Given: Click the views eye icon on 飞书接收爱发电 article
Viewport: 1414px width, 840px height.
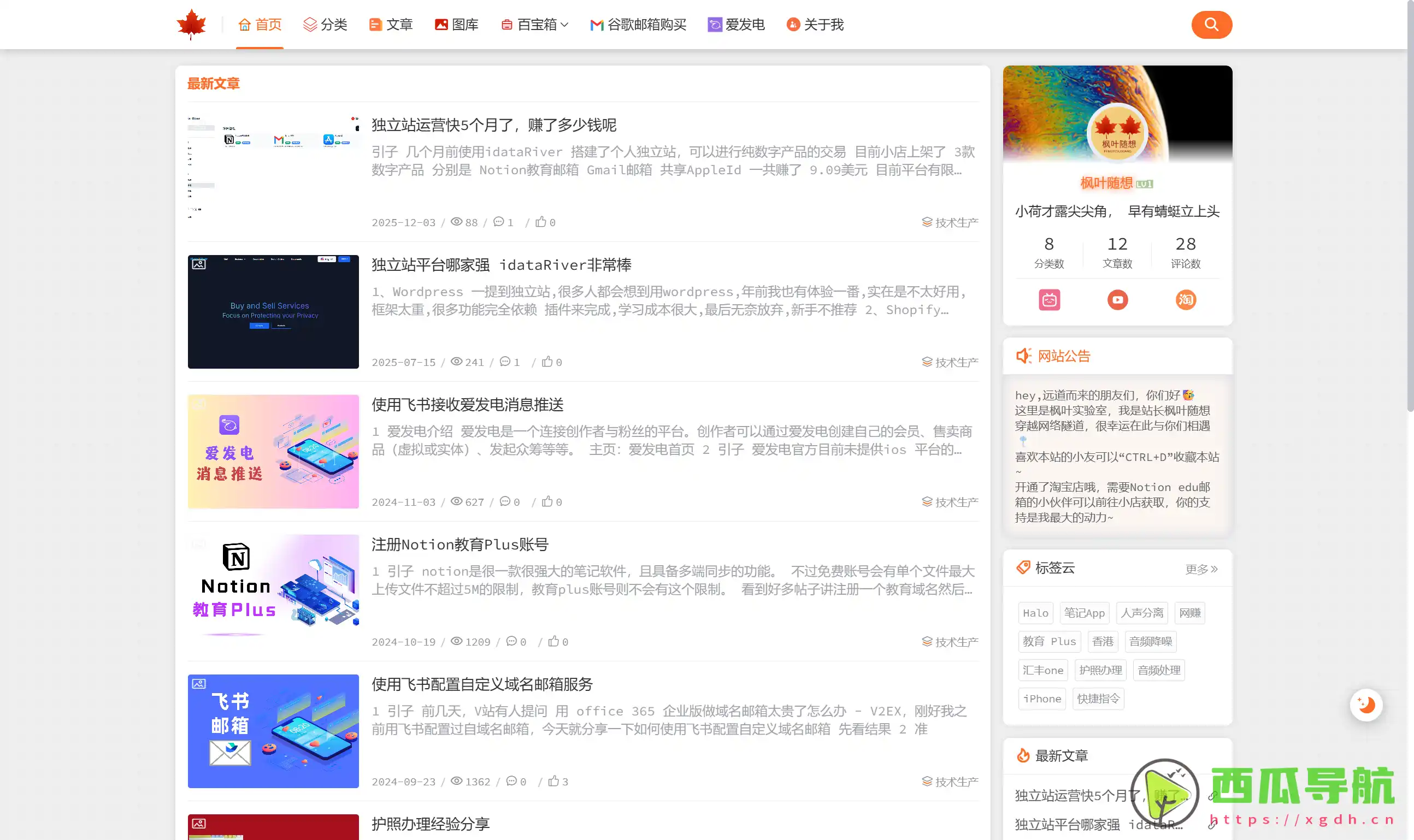Looking at the screenshot, I should (456, 501).
